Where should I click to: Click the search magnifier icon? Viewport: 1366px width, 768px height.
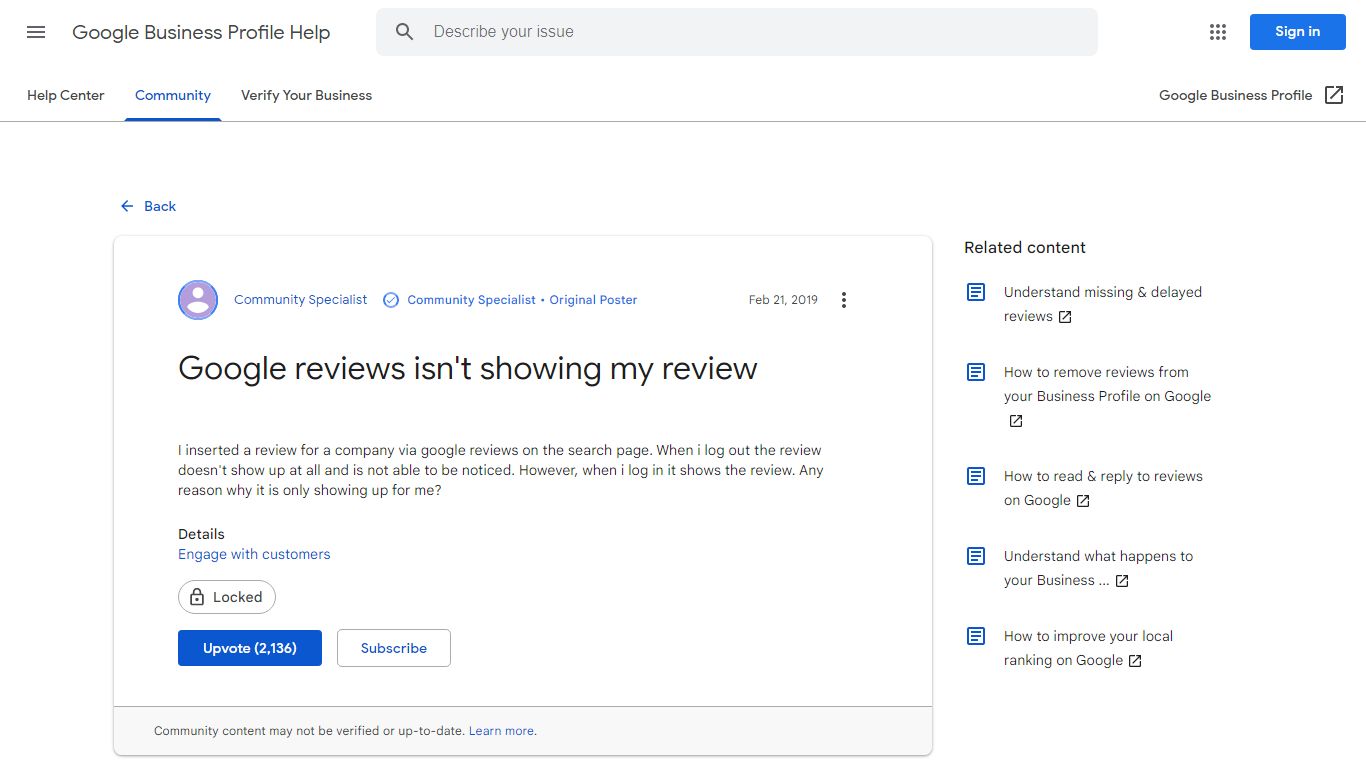[404, 32]
